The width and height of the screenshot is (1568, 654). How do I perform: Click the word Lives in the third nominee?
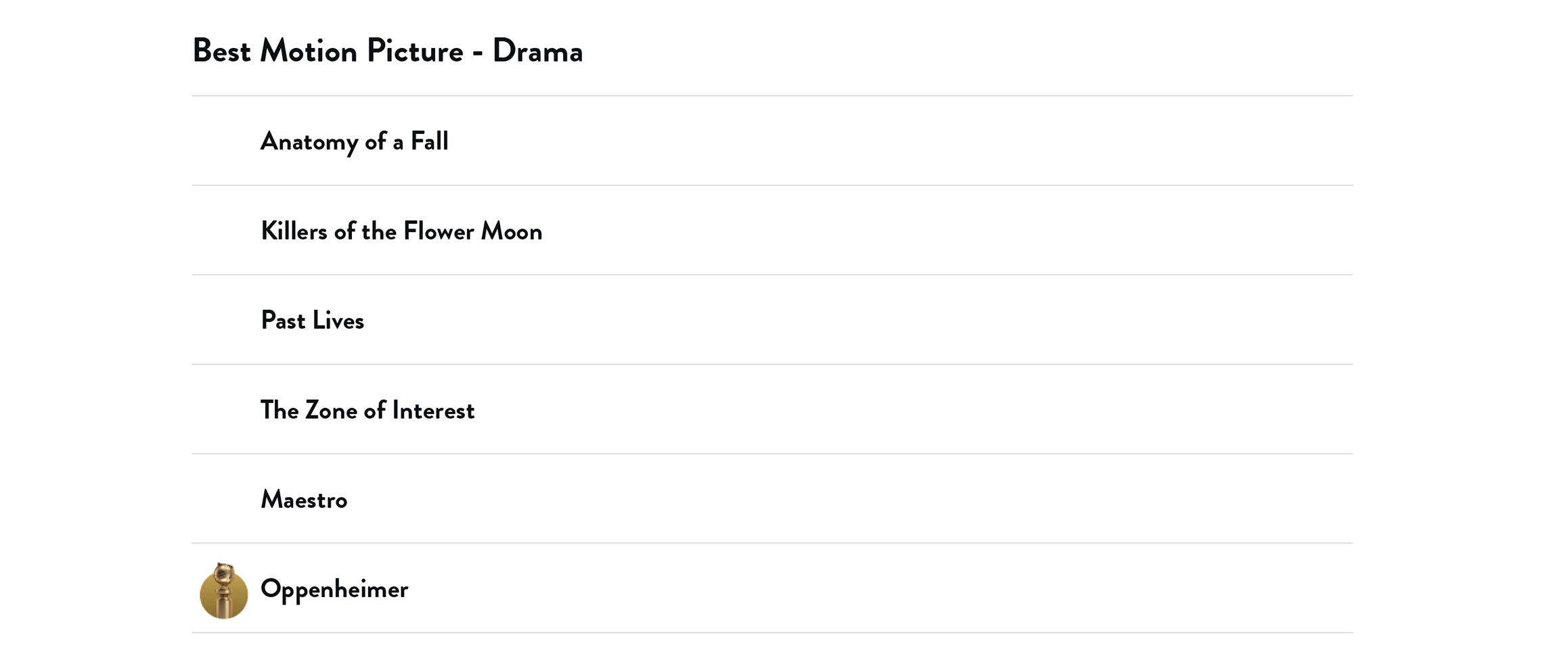coord(338,321)
